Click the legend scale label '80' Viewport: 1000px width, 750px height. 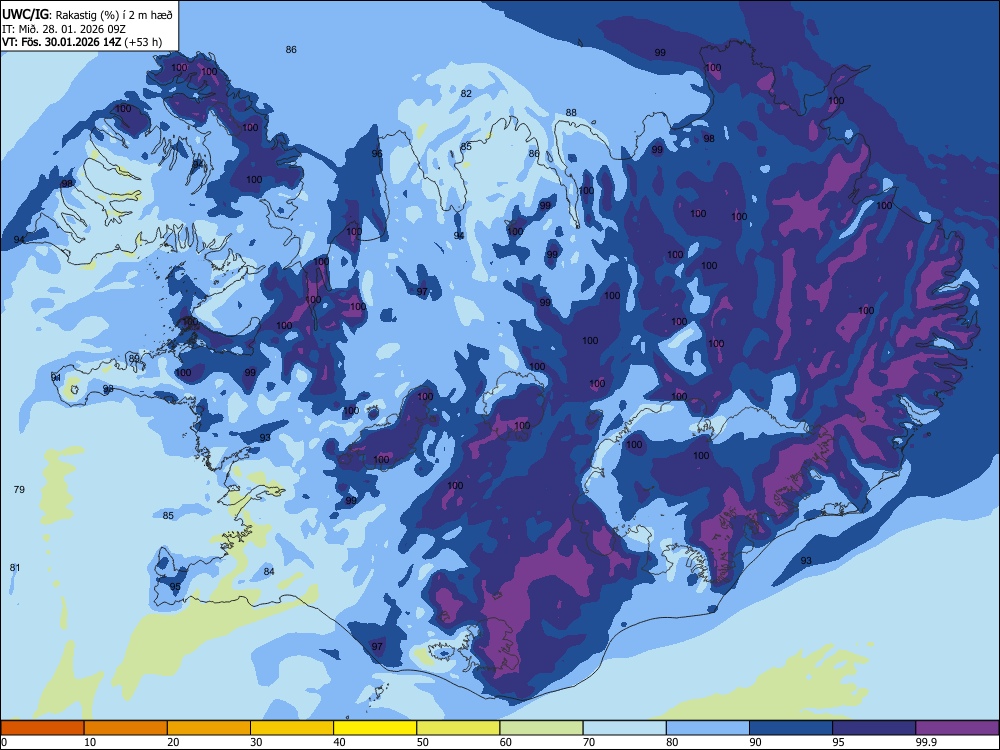(x=672, y=742)
